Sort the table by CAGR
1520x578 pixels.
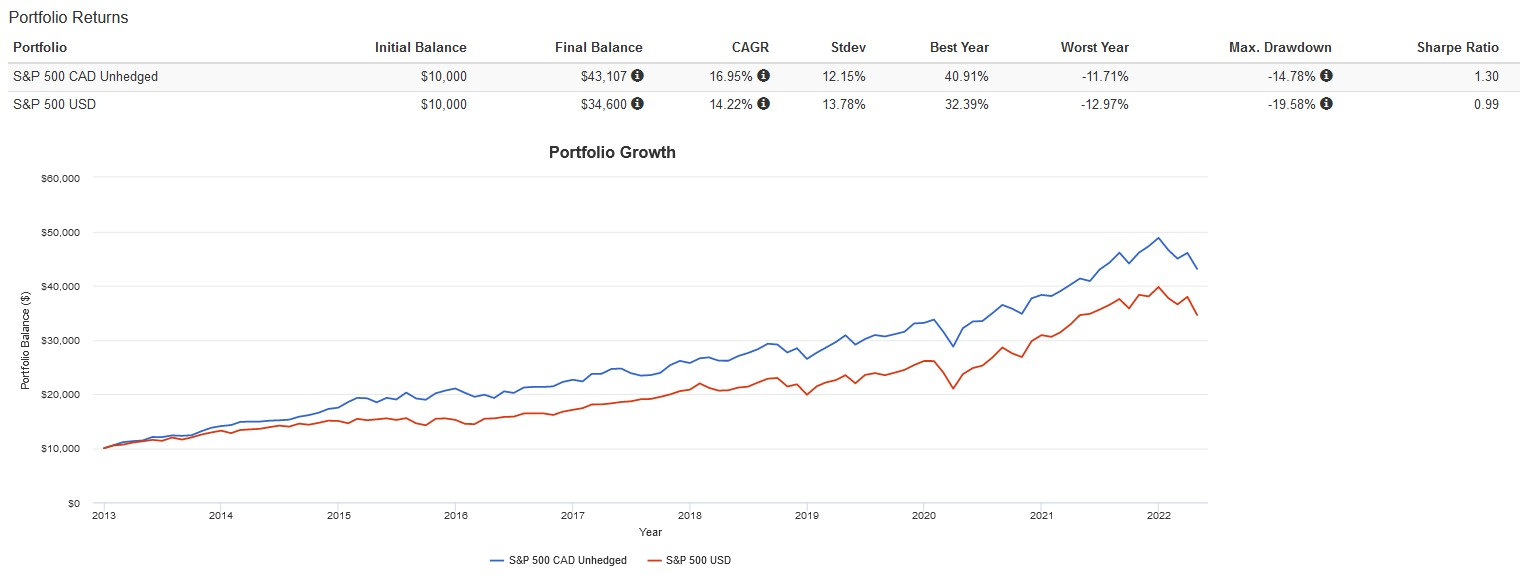tap(750, 47)
